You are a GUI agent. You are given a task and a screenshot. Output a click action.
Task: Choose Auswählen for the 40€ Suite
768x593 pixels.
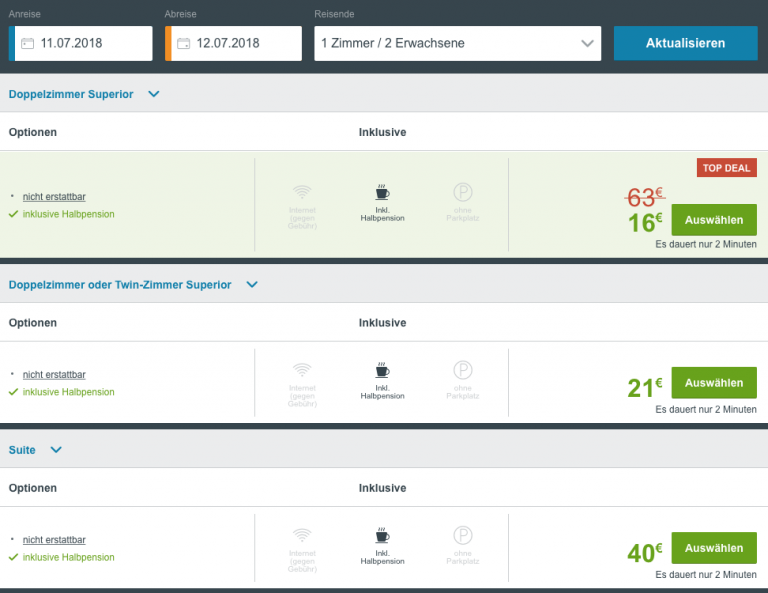click(713, 548)
